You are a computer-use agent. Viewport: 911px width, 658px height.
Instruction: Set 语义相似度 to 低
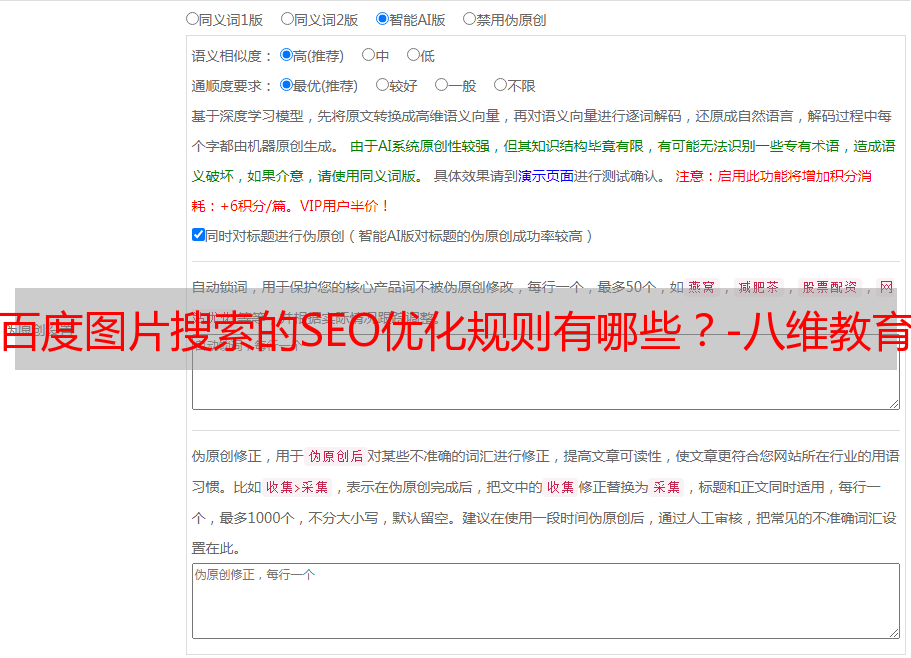point(413,55)
